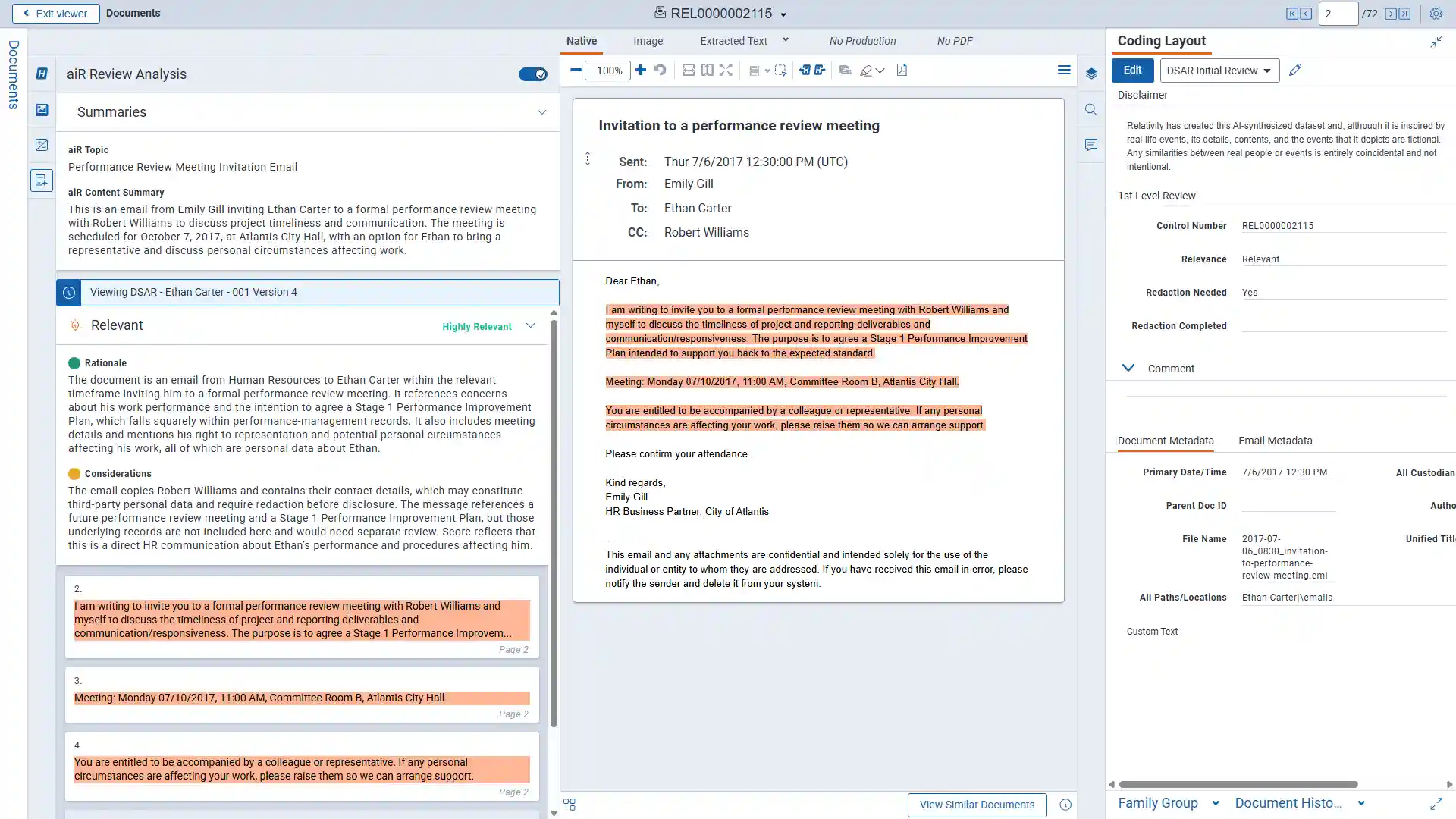Click the document number input field
1456x819 pixels.
[x=1338, y=14]
